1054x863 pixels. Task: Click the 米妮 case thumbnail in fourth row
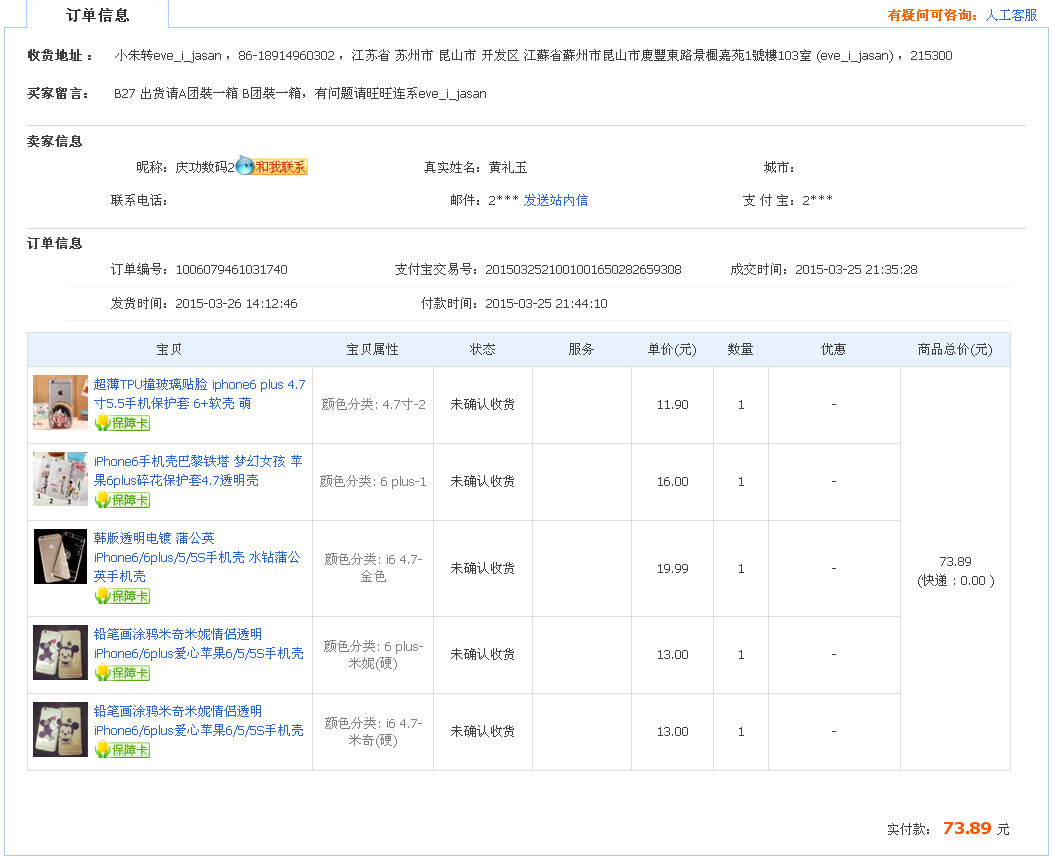tap(60, 652)
